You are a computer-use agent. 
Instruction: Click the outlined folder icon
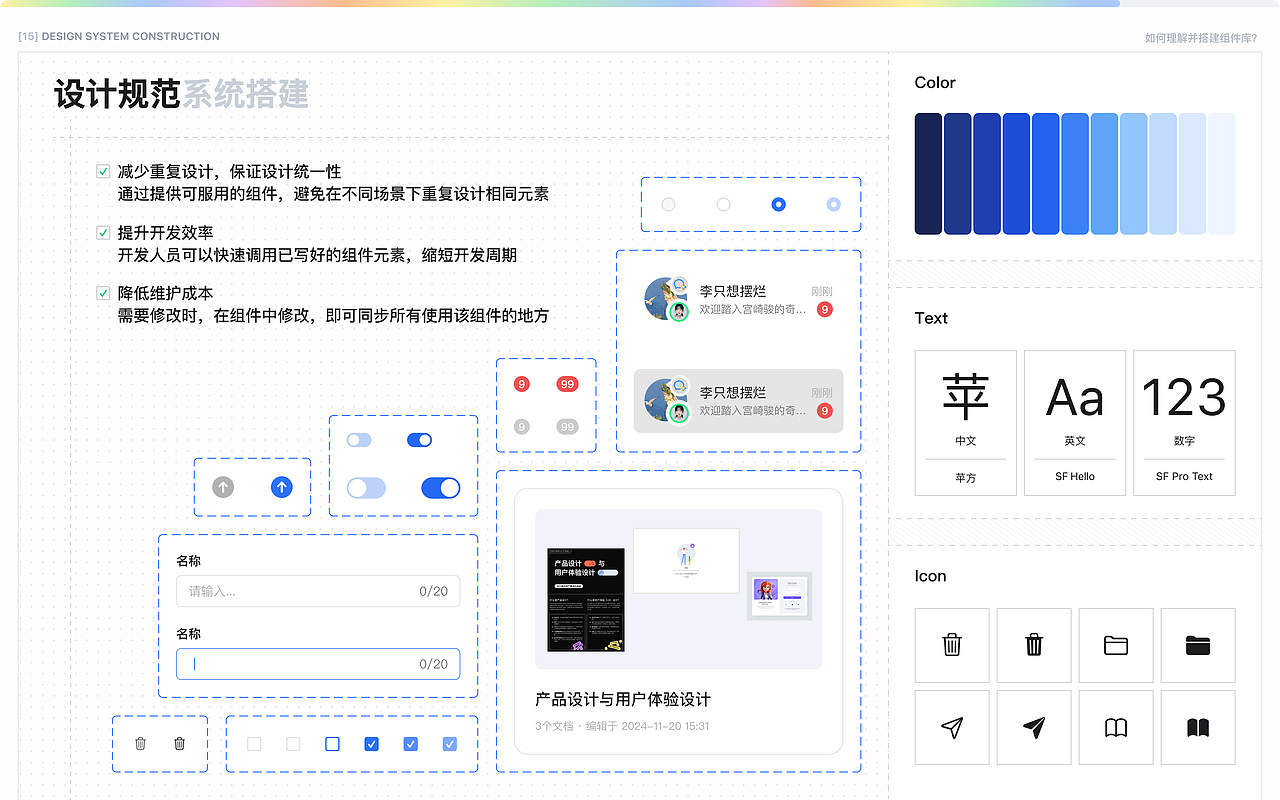(x=1115, y=645)
